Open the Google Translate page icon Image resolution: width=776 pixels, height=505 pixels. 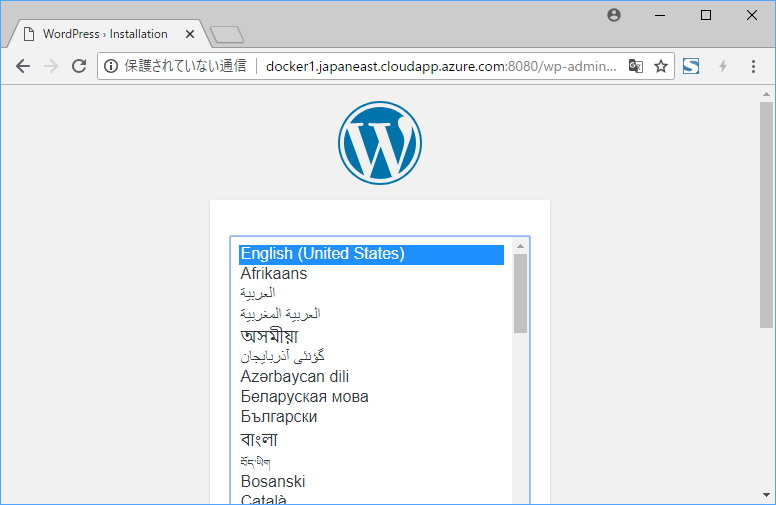click(635, 66)
